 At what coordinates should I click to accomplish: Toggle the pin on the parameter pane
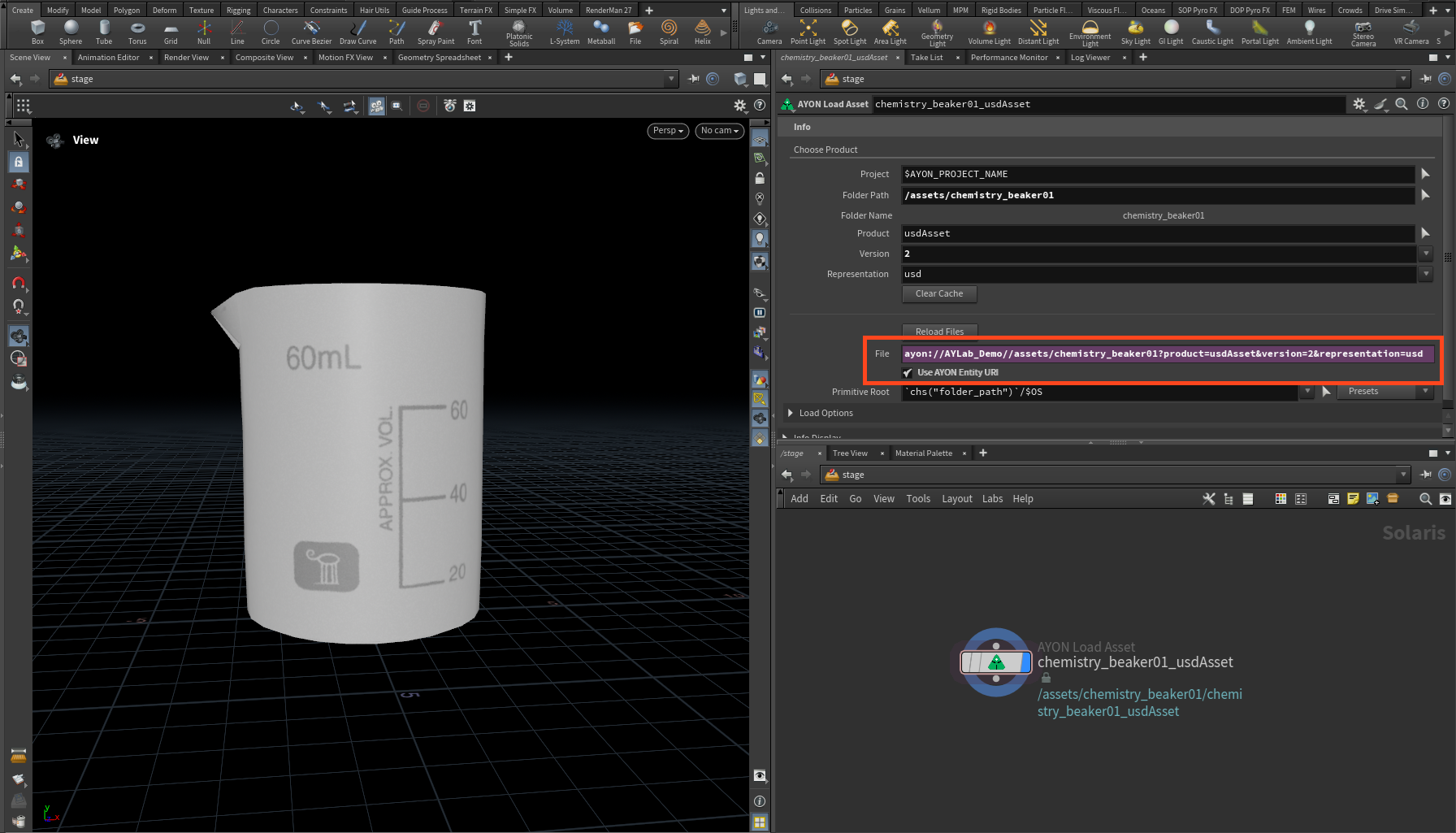click(x=1426, y=79)
